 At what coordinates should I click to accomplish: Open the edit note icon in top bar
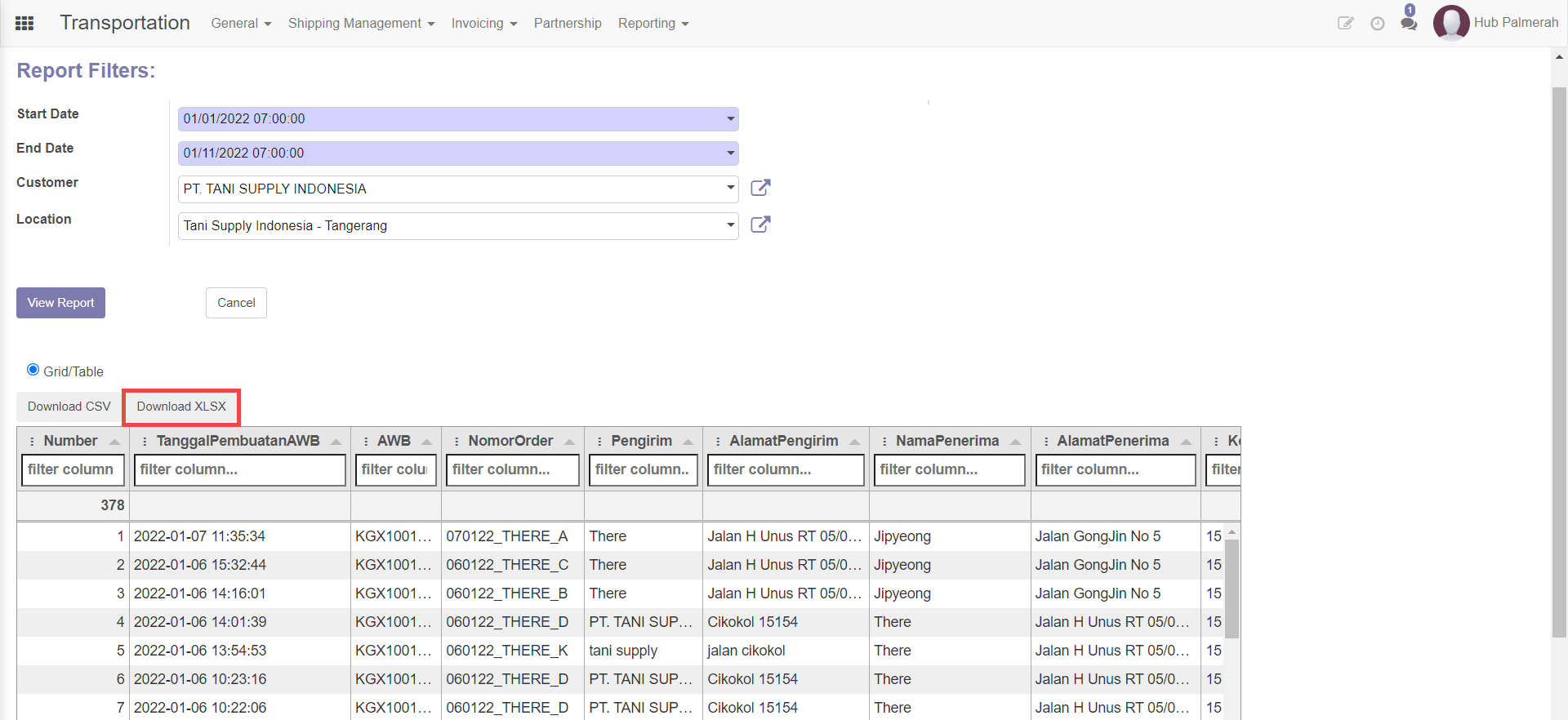[1345, 23]
